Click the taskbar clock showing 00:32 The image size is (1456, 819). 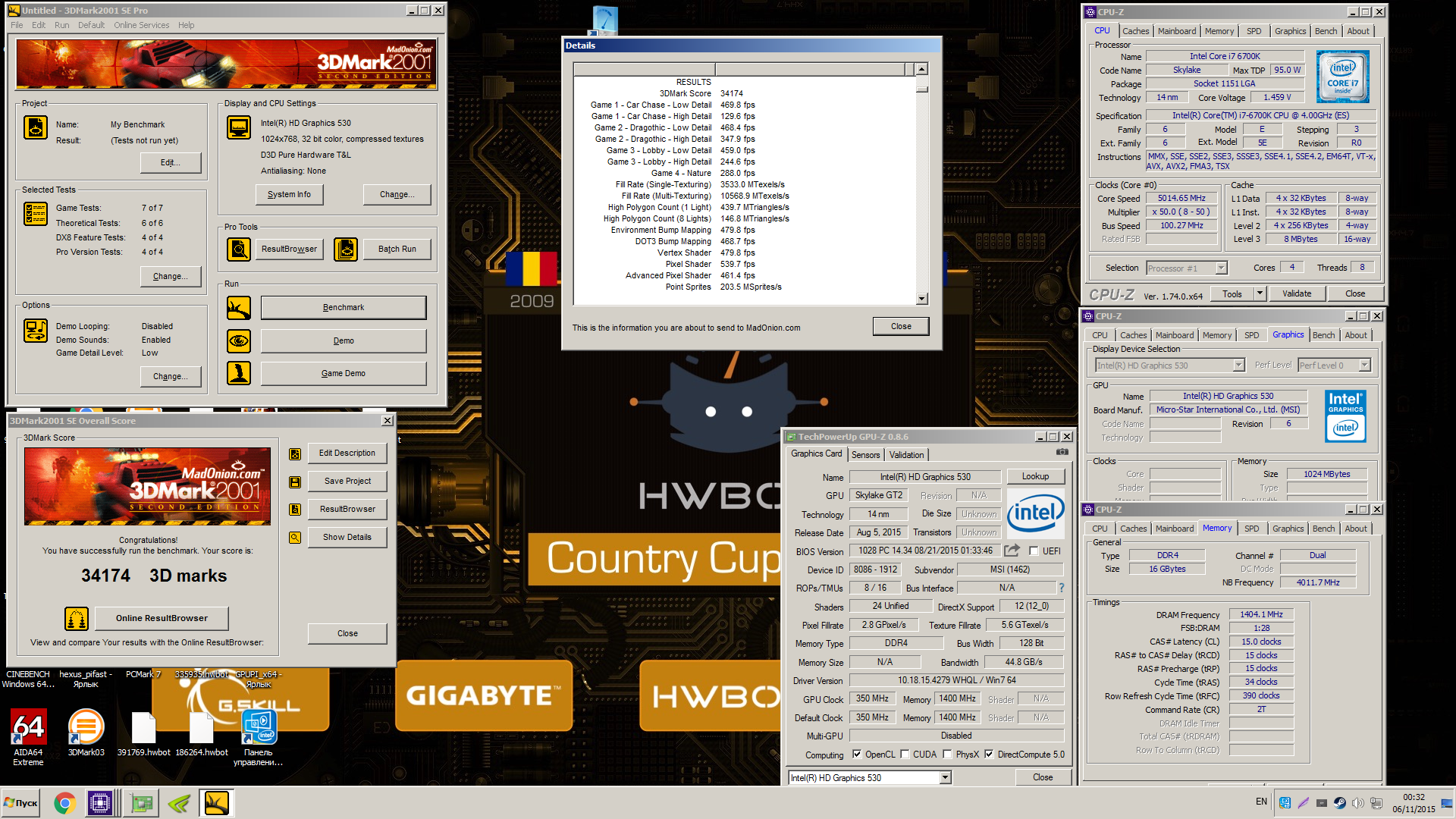[x=1414, y=803]
